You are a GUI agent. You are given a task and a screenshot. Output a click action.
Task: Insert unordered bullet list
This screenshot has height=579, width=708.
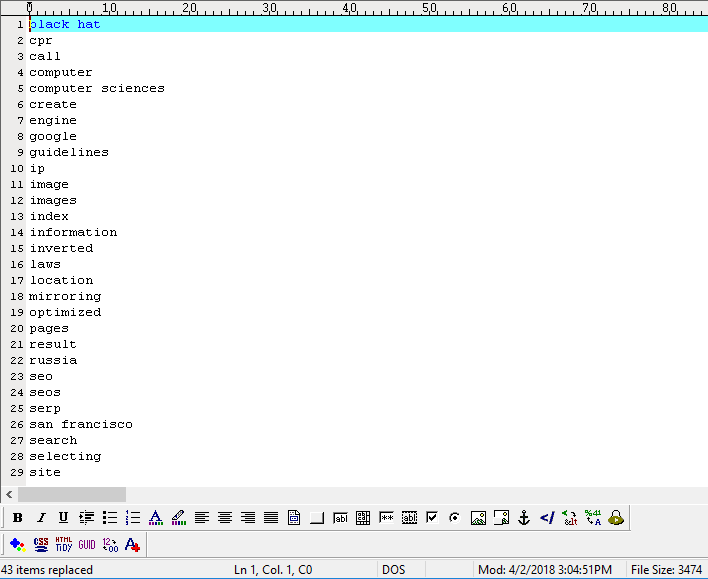click(x=110, y=518)
